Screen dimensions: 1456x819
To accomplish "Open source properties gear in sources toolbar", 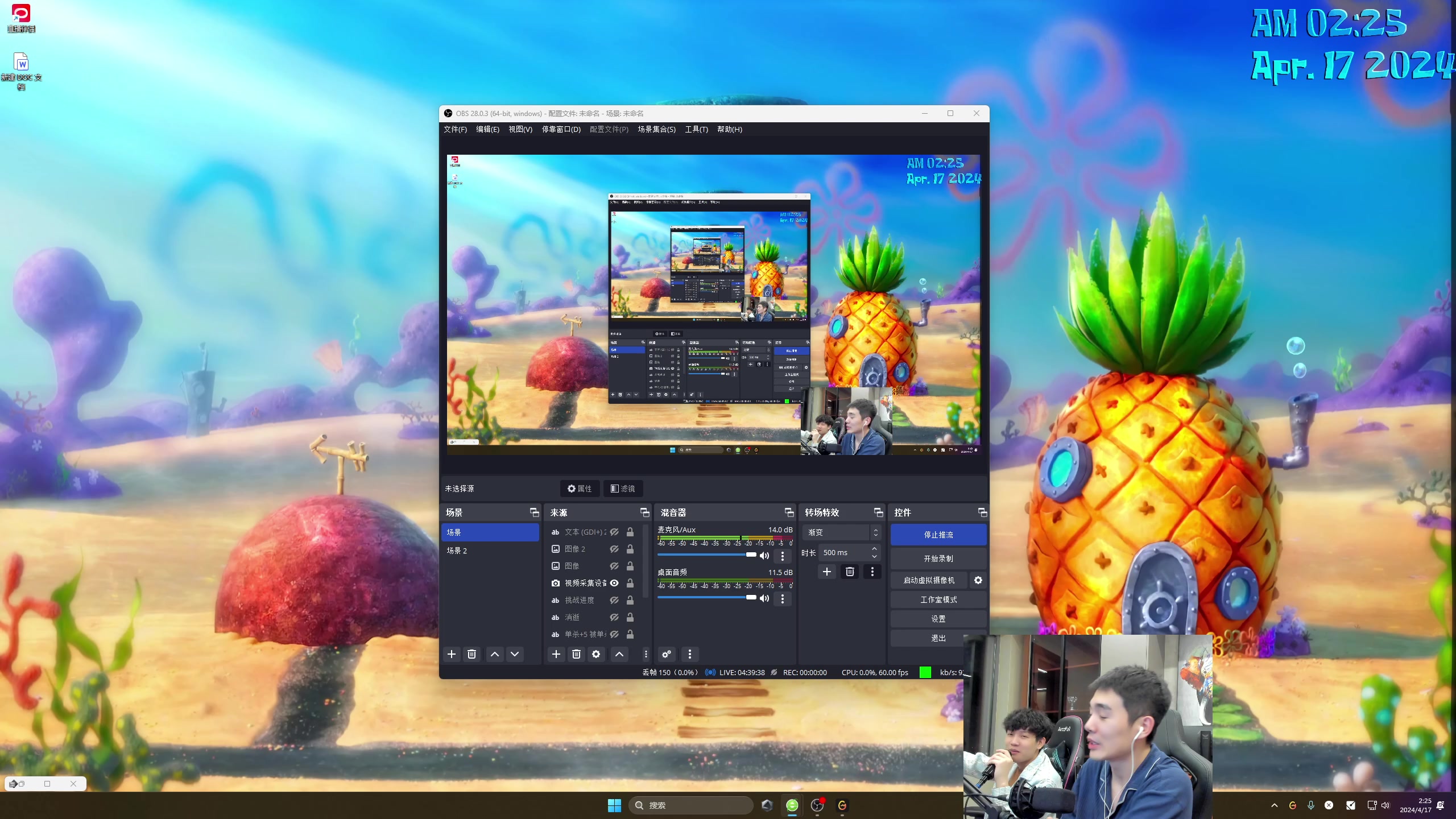I will [x=596, y=654].
